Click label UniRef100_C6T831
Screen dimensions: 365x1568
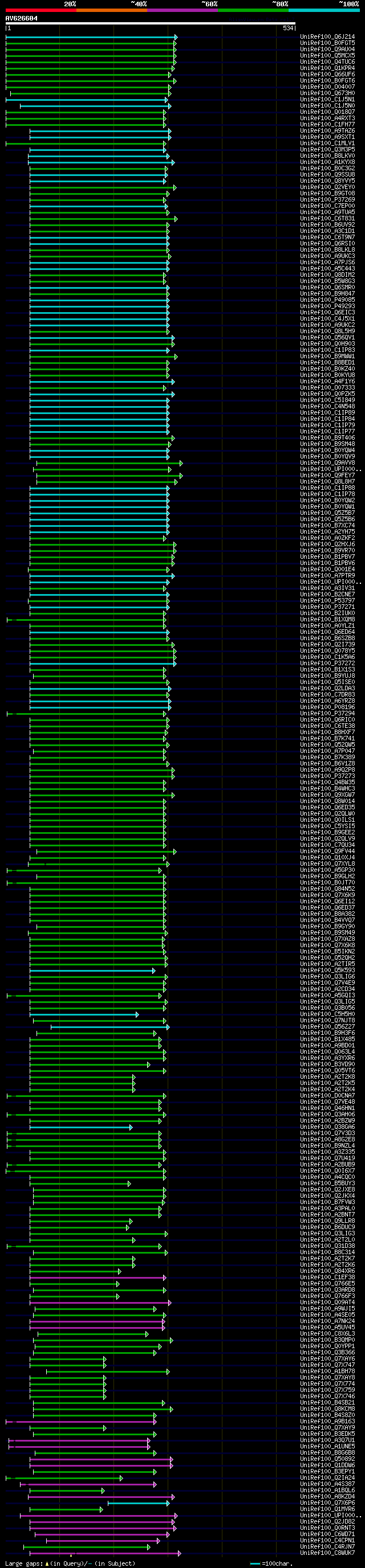point(327,219)
